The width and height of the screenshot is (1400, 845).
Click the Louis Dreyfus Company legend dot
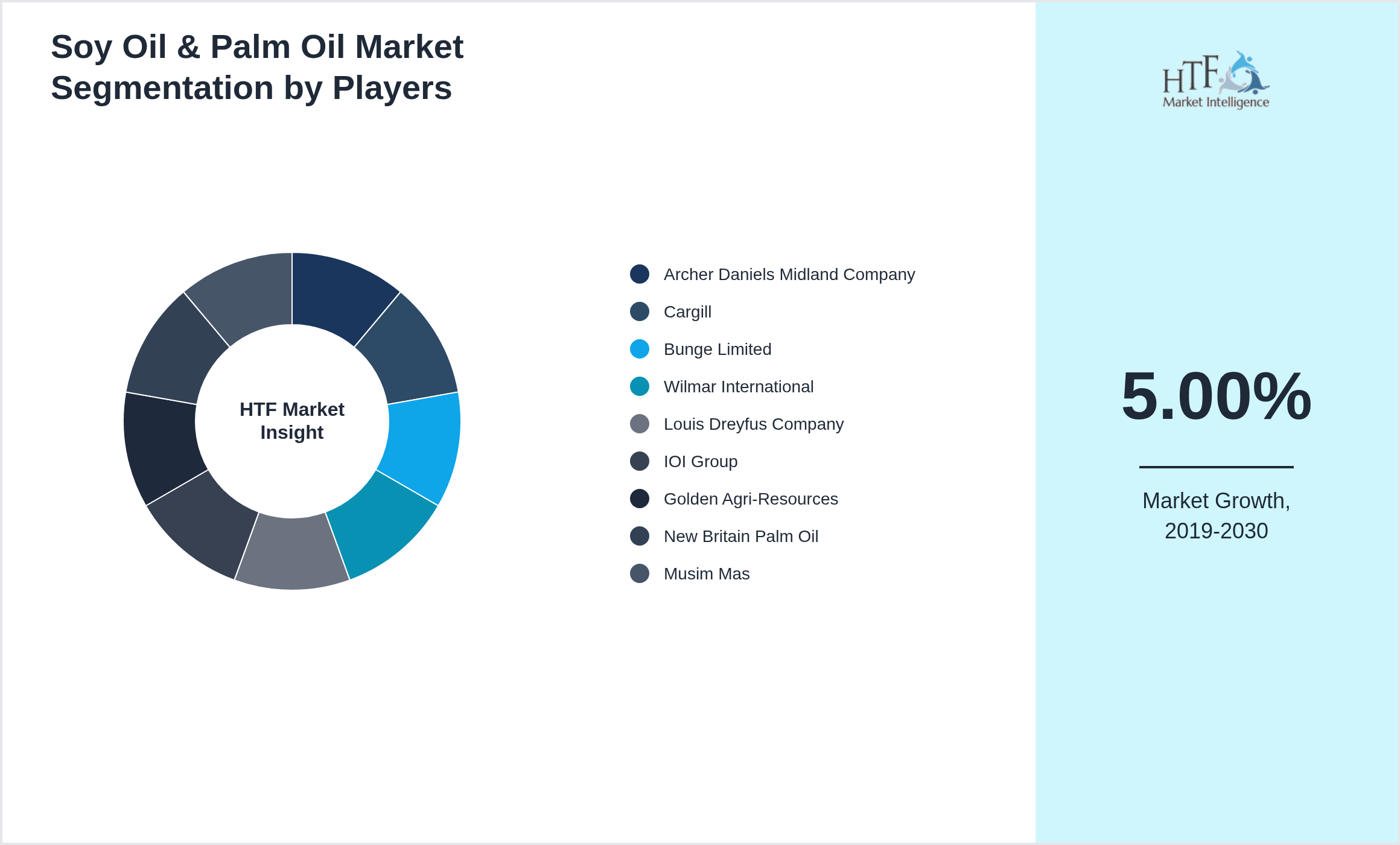pyautogui.click(x=640, y=424)
